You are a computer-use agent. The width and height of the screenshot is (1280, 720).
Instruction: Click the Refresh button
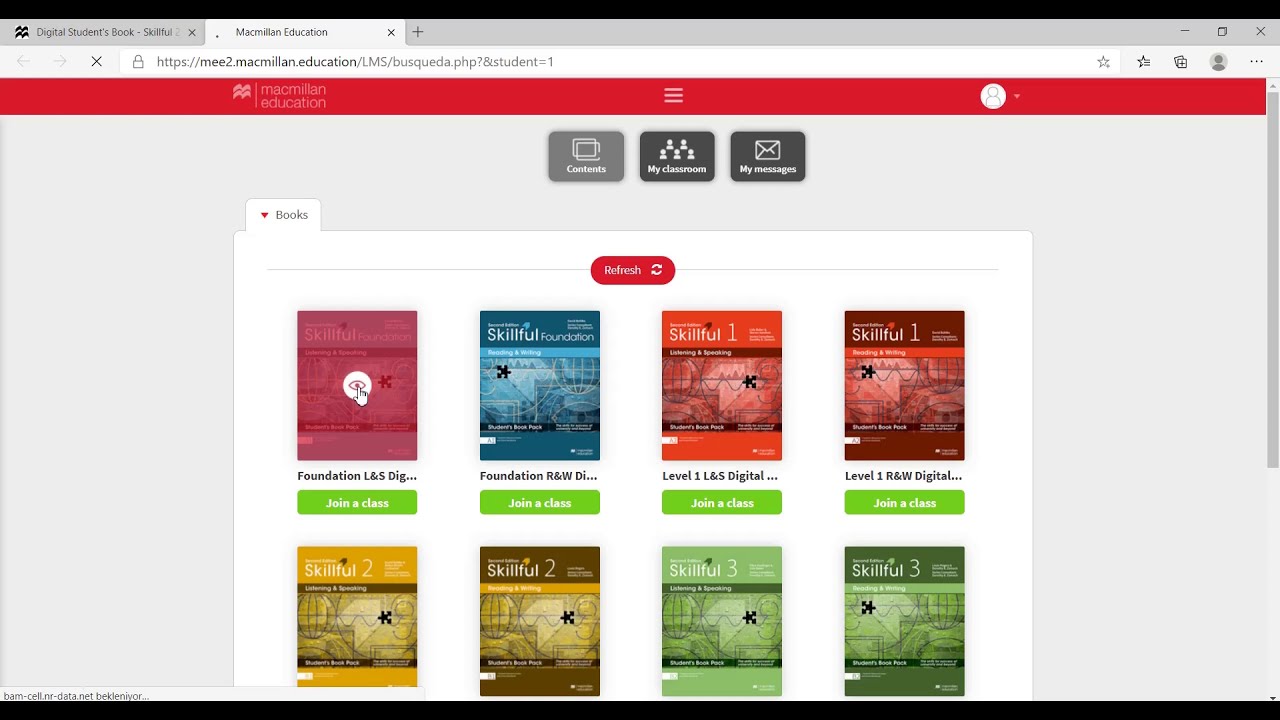633,270
